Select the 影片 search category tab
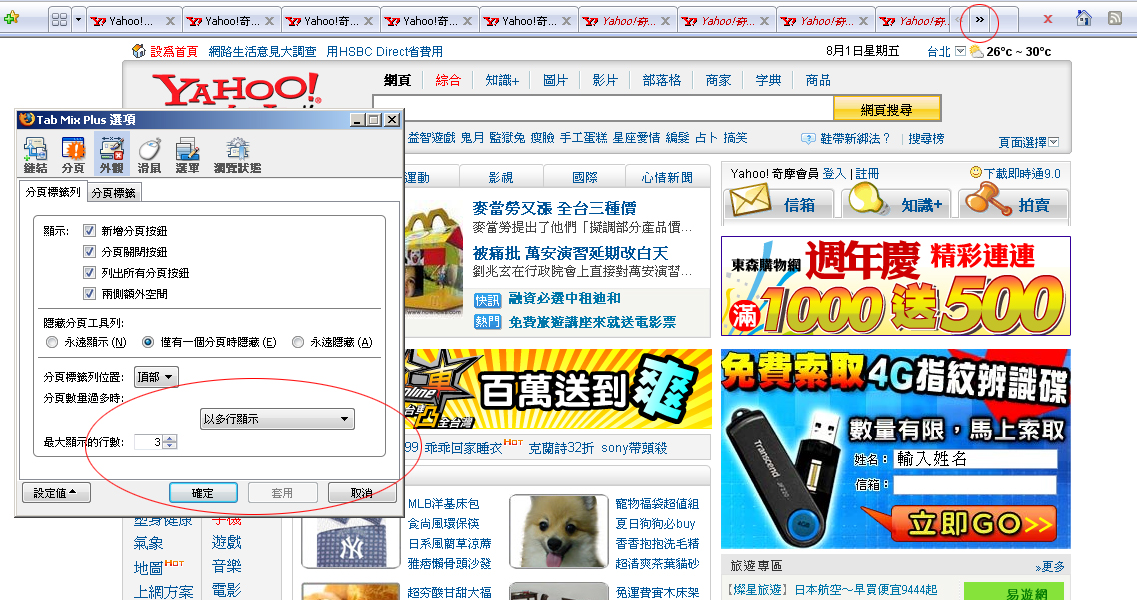The height and width of the screenshot is (600, 1137). pos(605,81)
